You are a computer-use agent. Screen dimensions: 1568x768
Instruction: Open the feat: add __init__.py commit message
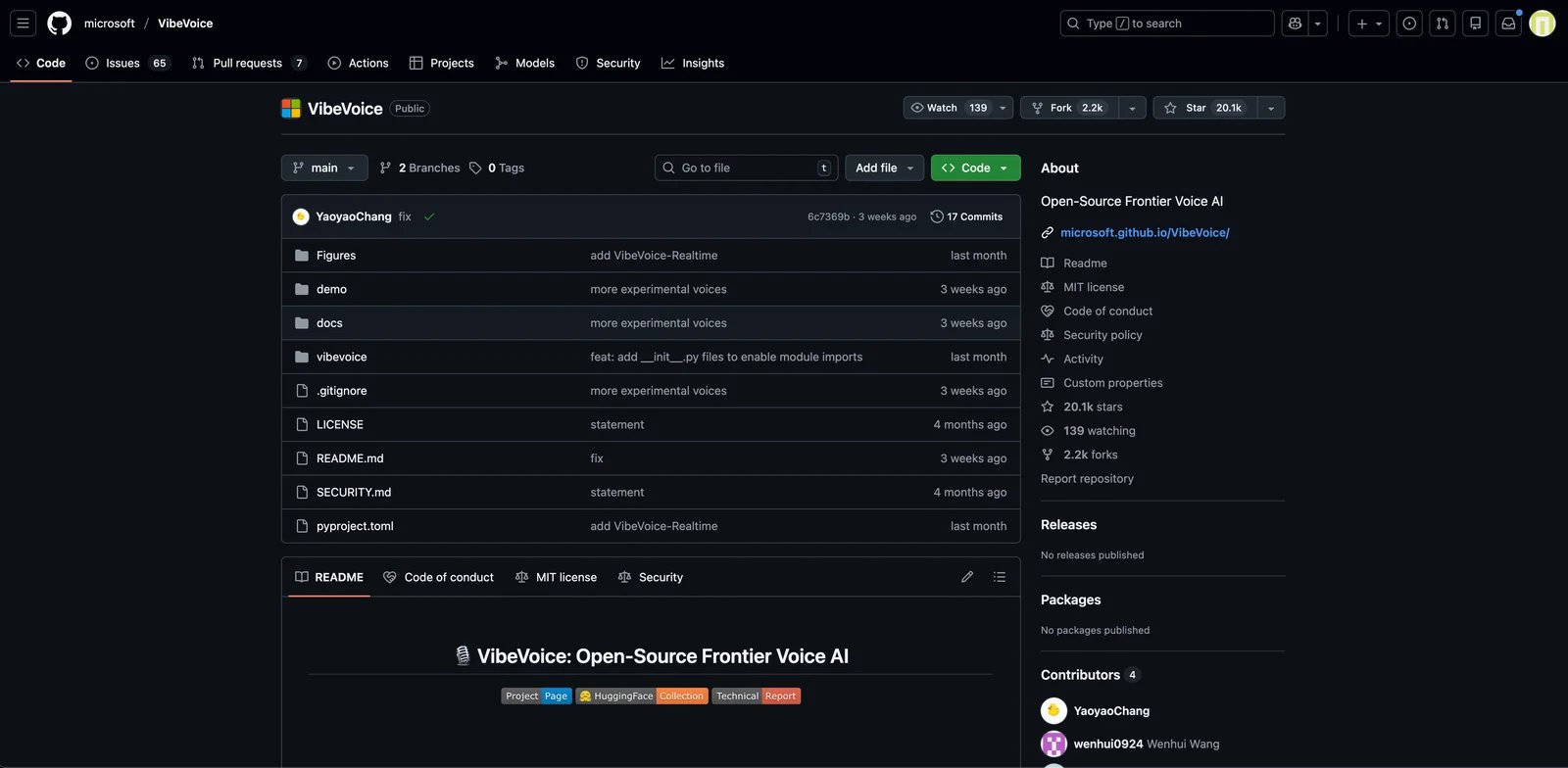click(x=726, y=357)
